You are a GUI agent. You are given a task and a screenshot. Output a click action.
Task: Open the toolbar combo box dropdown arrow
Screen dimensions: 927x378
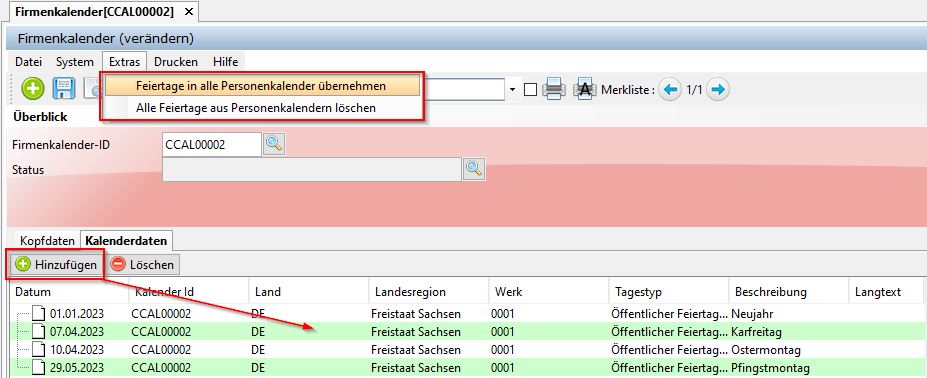pos(512,89)
